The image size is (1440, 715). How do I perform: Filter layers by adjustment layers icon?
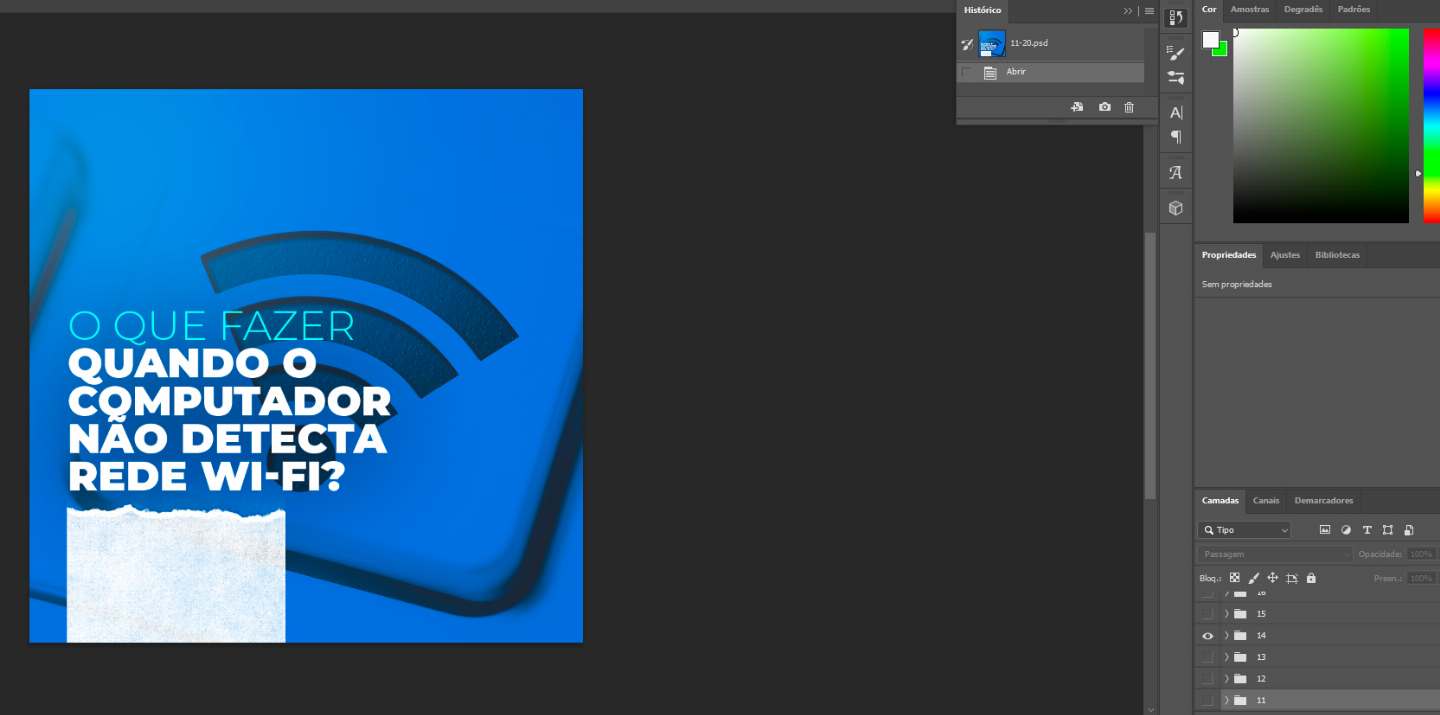1346,530
